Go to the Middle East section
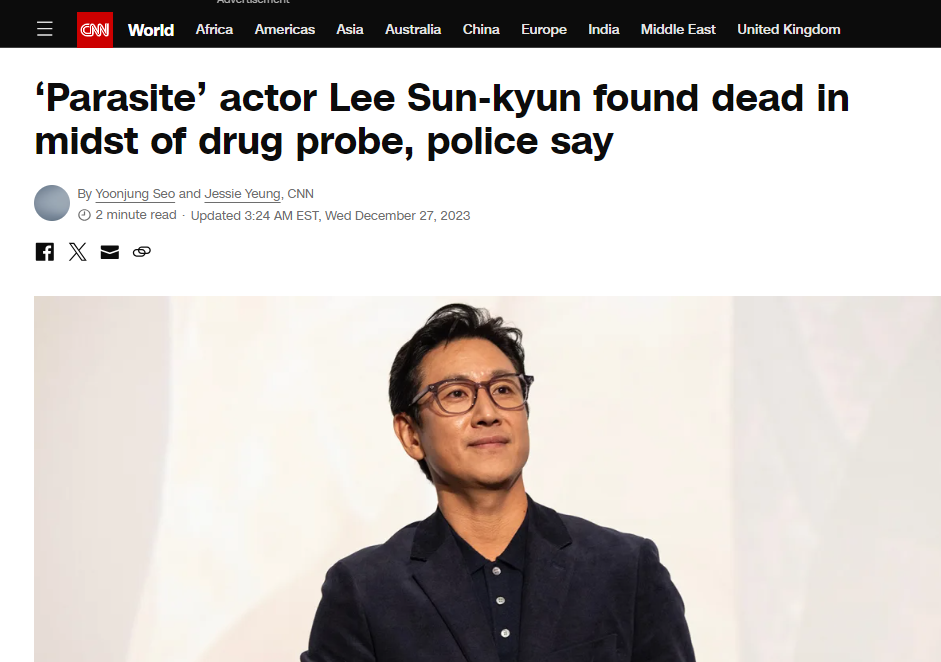Viewport: 941px width, 662px height. (678, 29)
